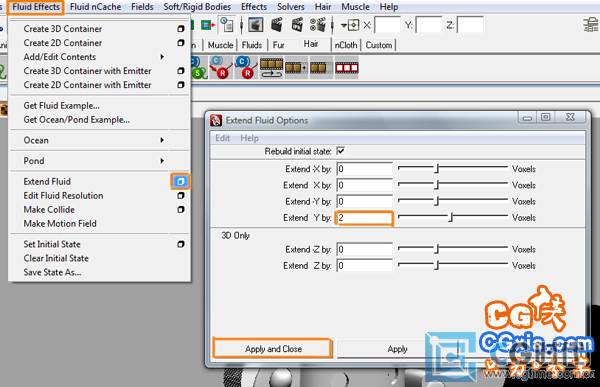The height and width of the screenshot is (387, 600).
Task: Click the Apply and Close button
Action: pos(273,349)
